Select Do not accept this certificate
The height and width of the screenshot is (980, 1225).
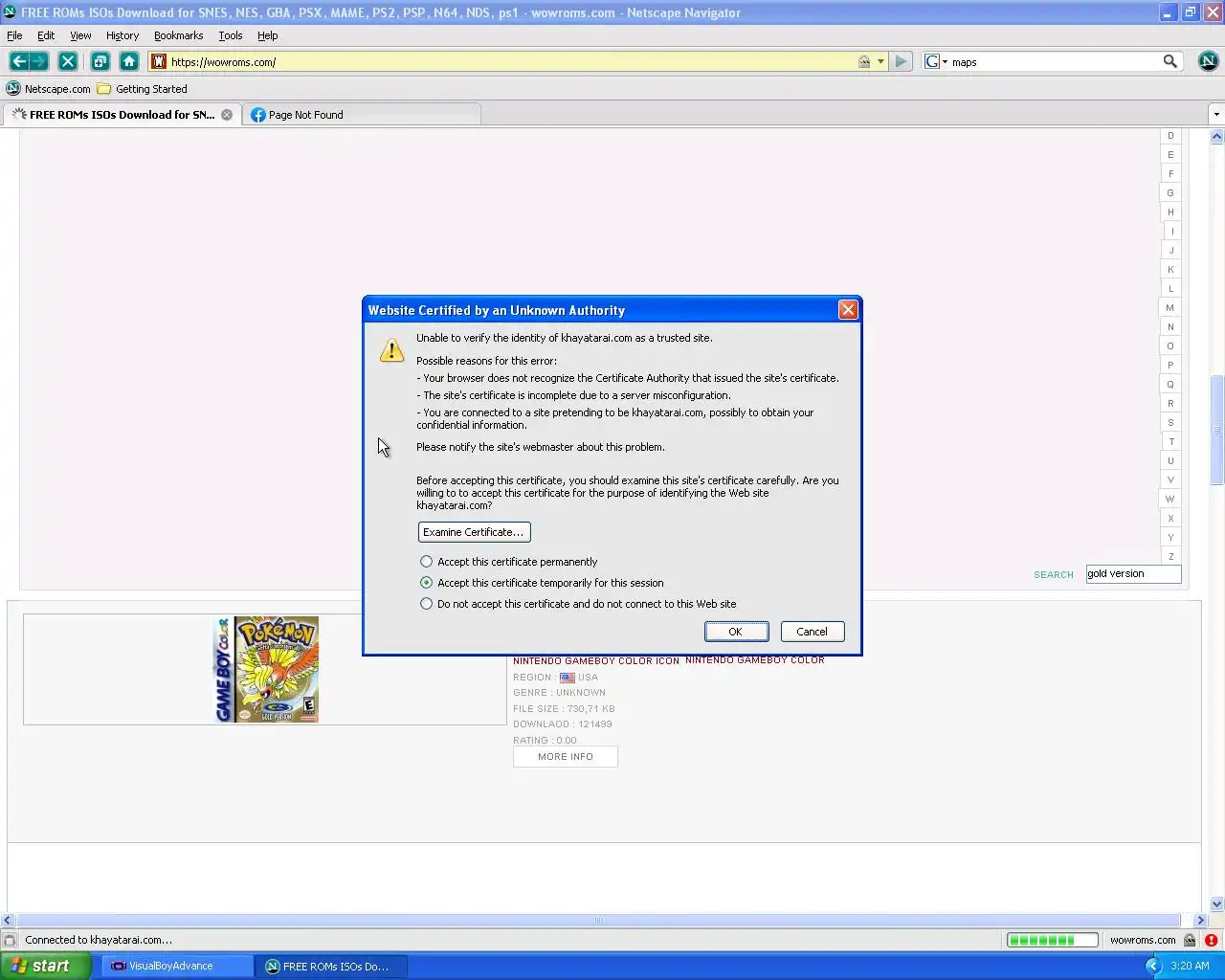(x=426, y=604)
